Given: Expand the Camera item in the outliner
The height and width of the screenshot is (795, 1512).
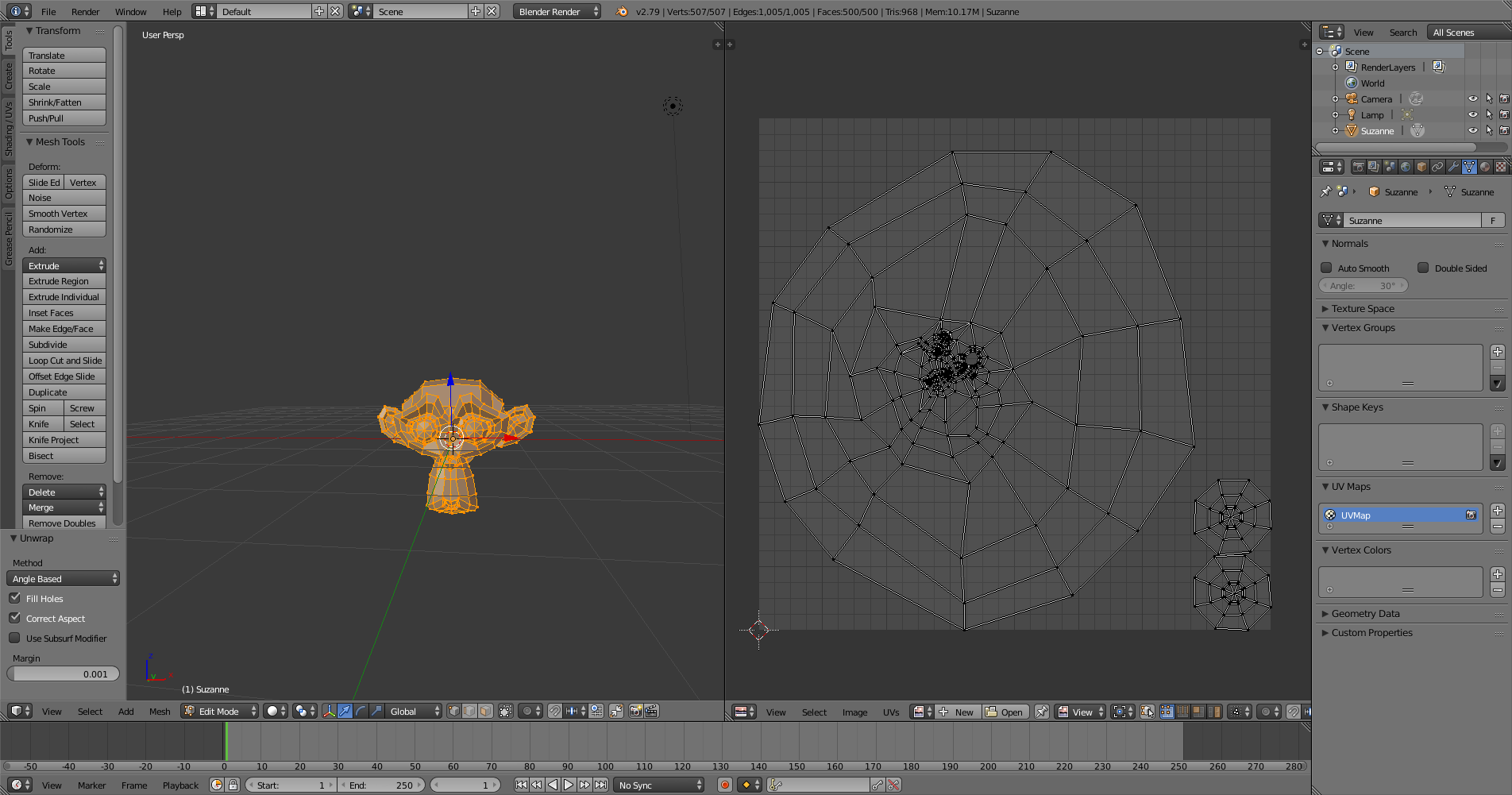Looking at the screenshot, I should pos(1336,99).
